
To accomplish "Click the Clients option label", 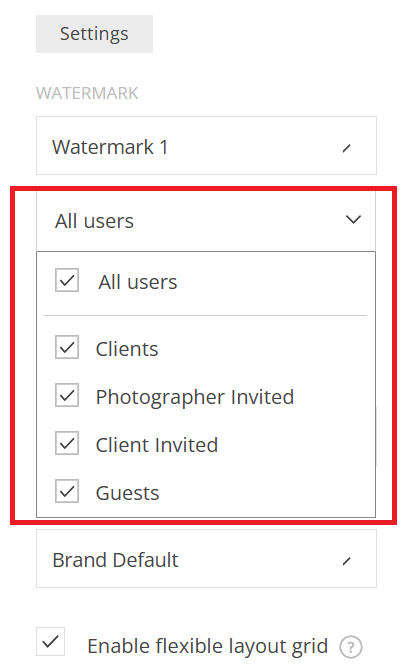I will [127, 349].
